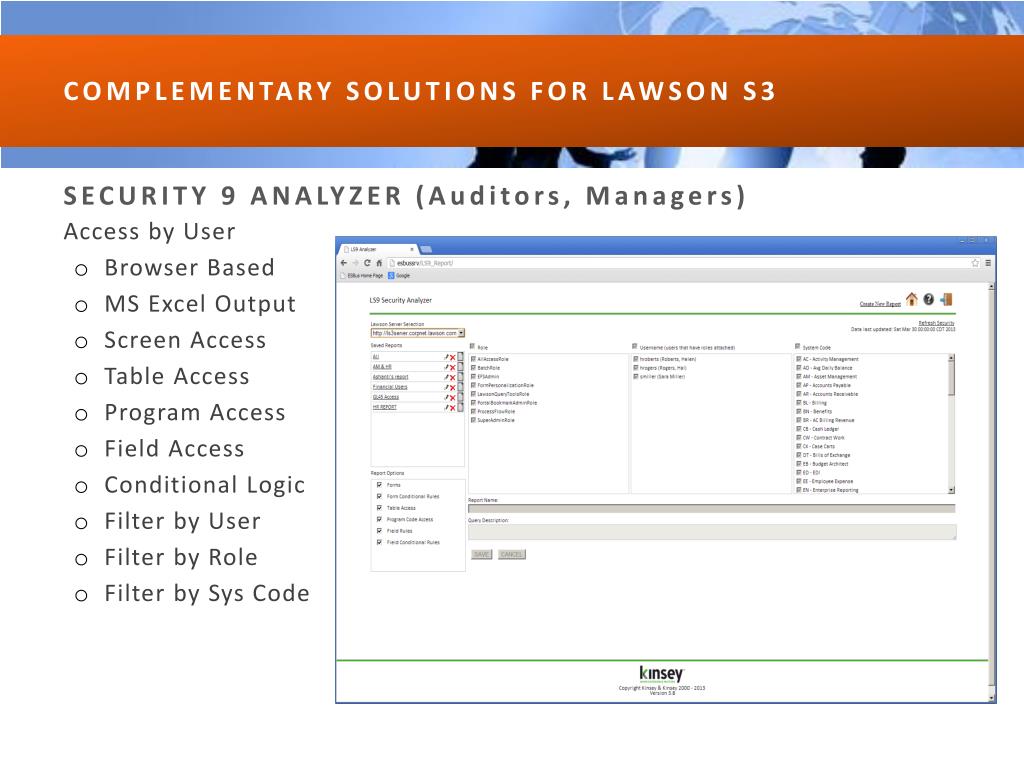Click the Google bookmark icon

tap(392, 276)
